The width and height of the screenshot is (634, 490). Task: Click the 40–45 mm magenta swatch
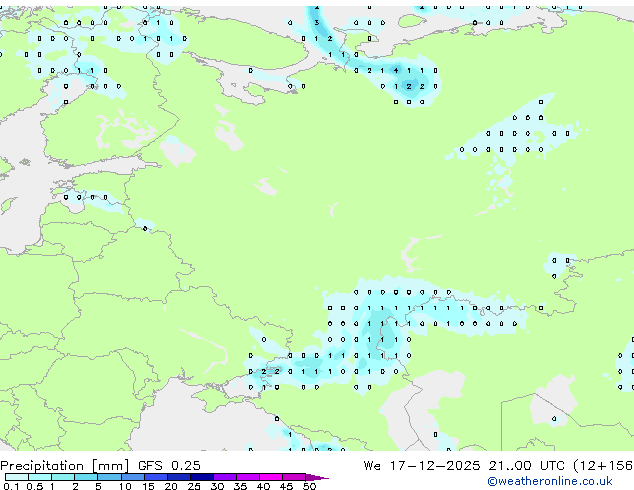pos(271,477)
